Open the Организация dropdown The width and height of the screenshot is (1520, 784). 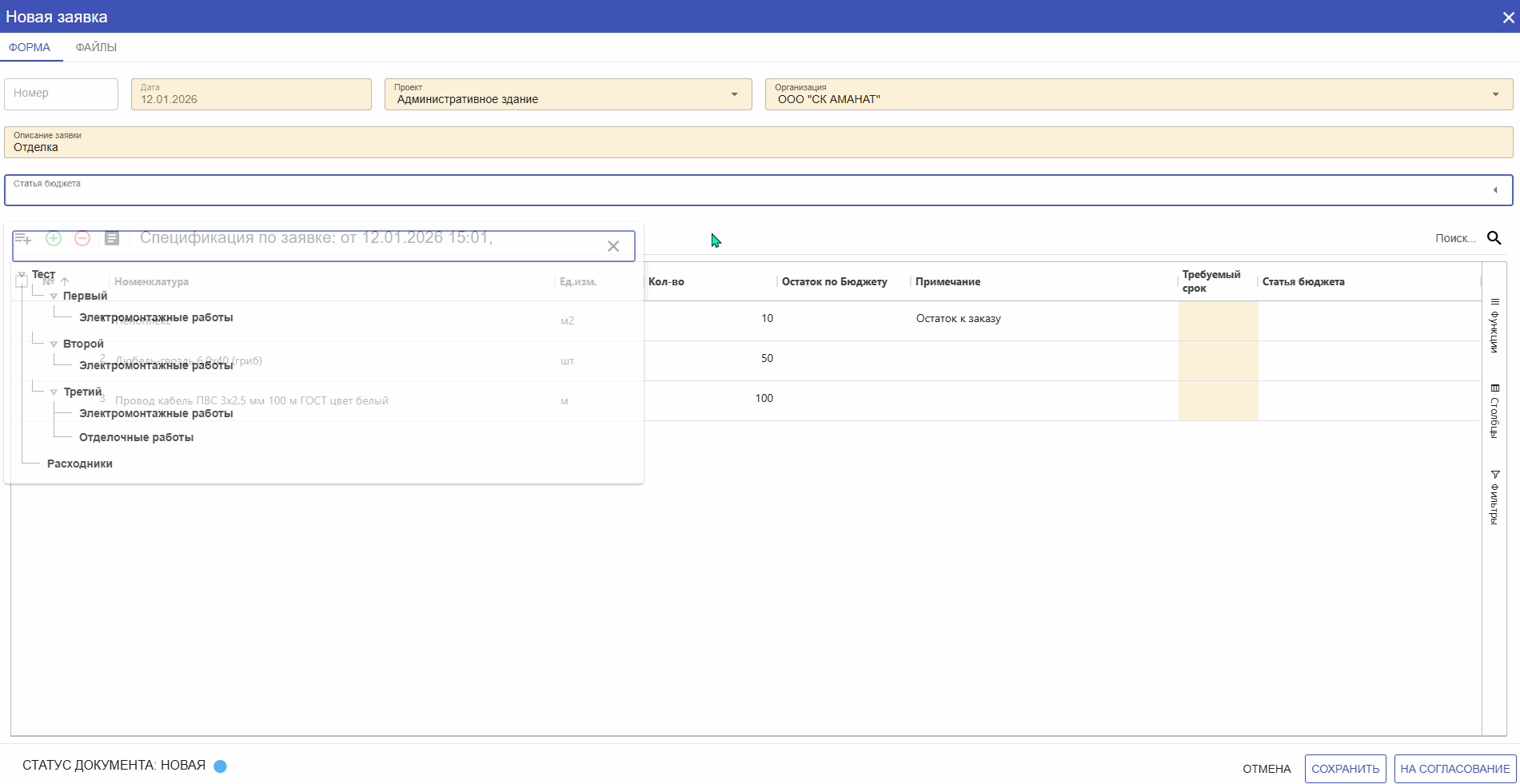pos(1495,94)
